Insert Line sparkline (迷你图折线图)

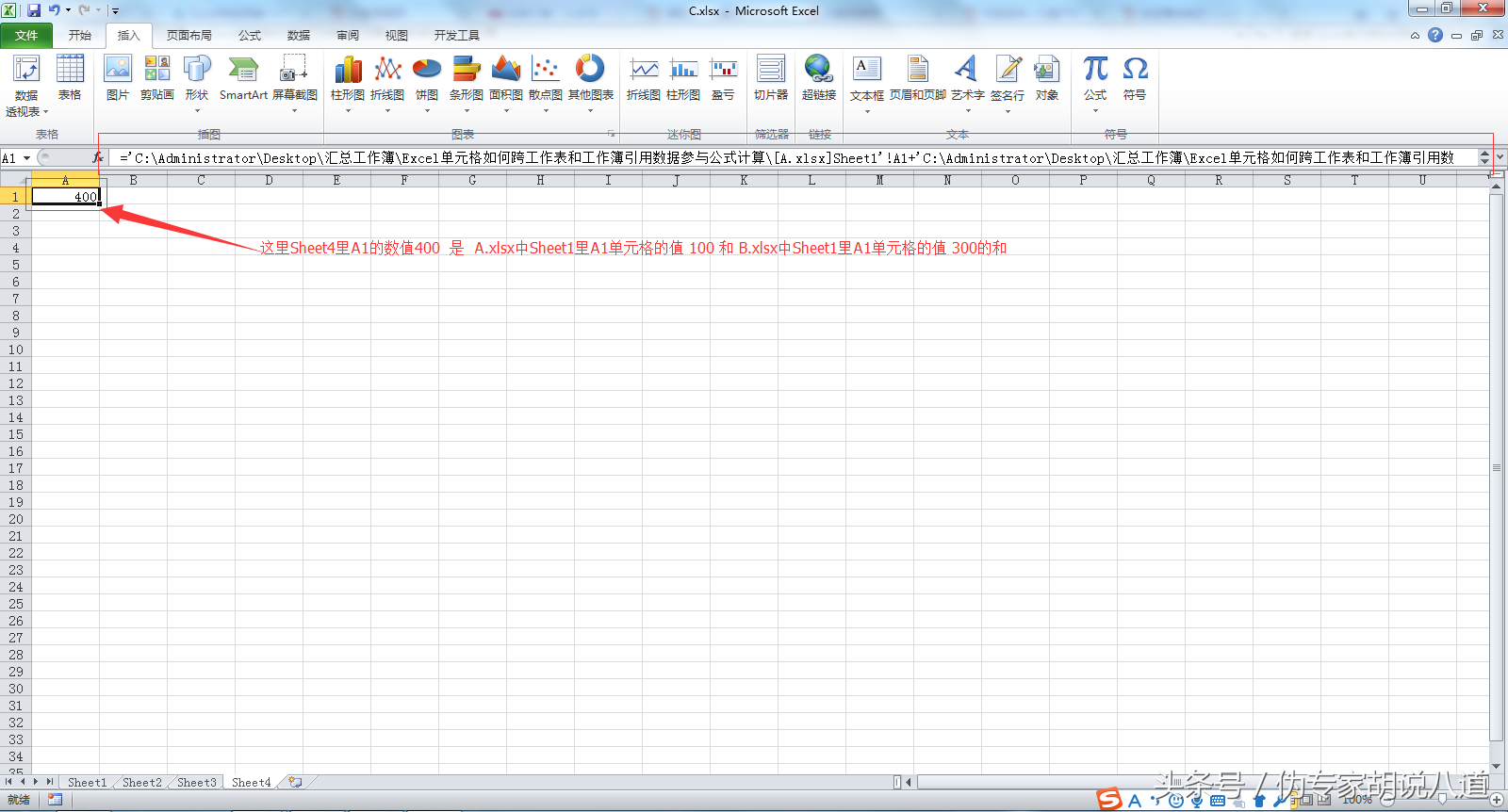(x=644, y=78)
